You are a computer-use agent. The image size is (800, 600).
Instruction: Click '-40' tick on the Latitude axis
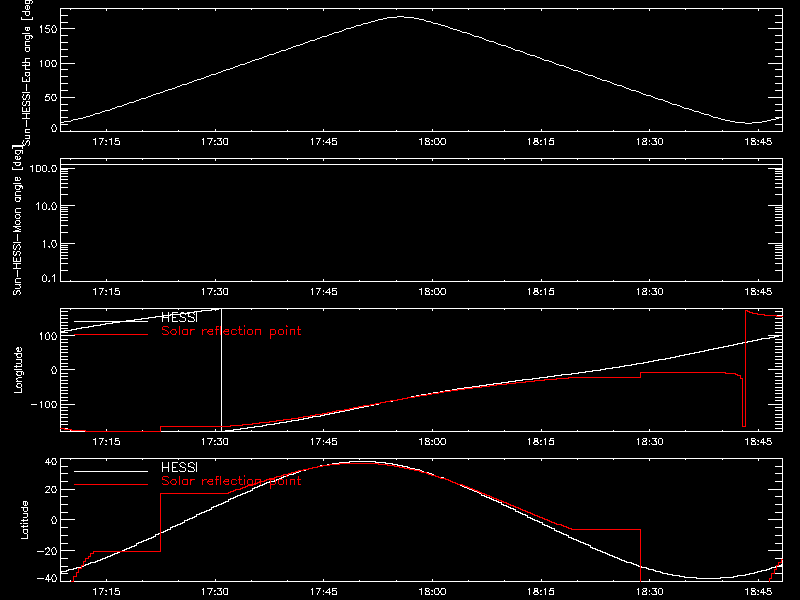point(47,578)
